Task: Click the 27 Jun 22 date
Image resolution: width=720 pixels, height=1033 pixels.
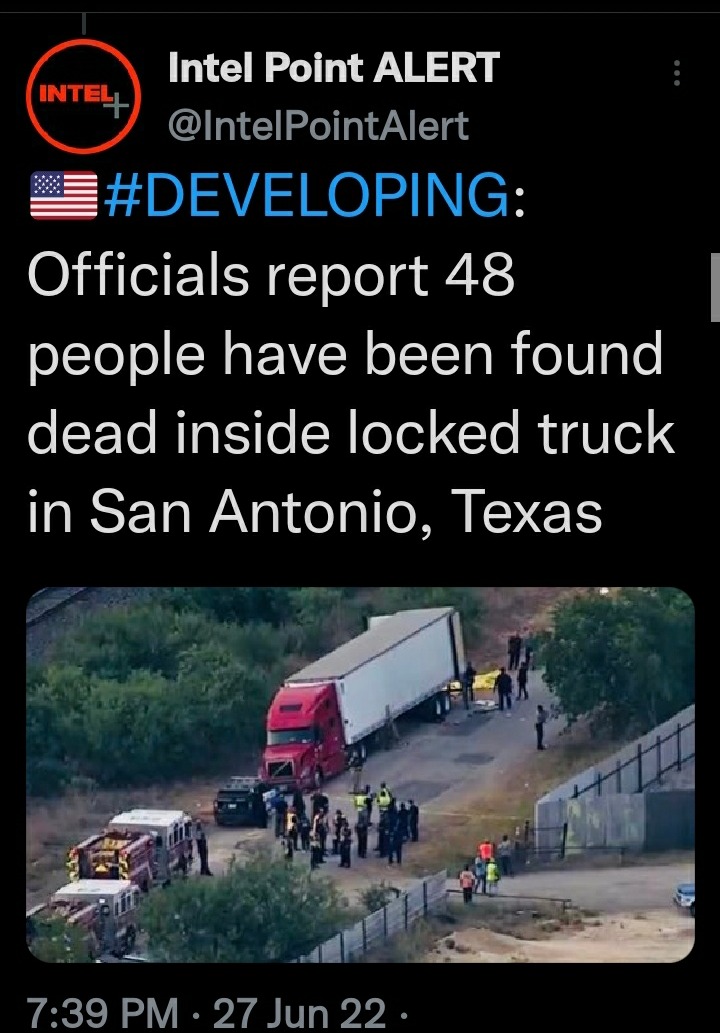Action: [x=299, y=1013]
